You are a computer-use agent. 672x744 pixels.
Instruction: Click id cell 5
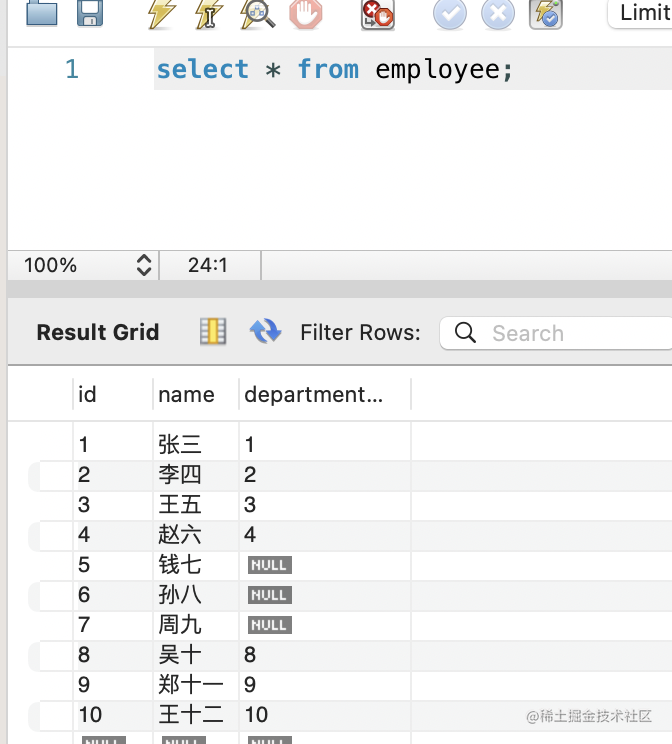click(113, 565)
